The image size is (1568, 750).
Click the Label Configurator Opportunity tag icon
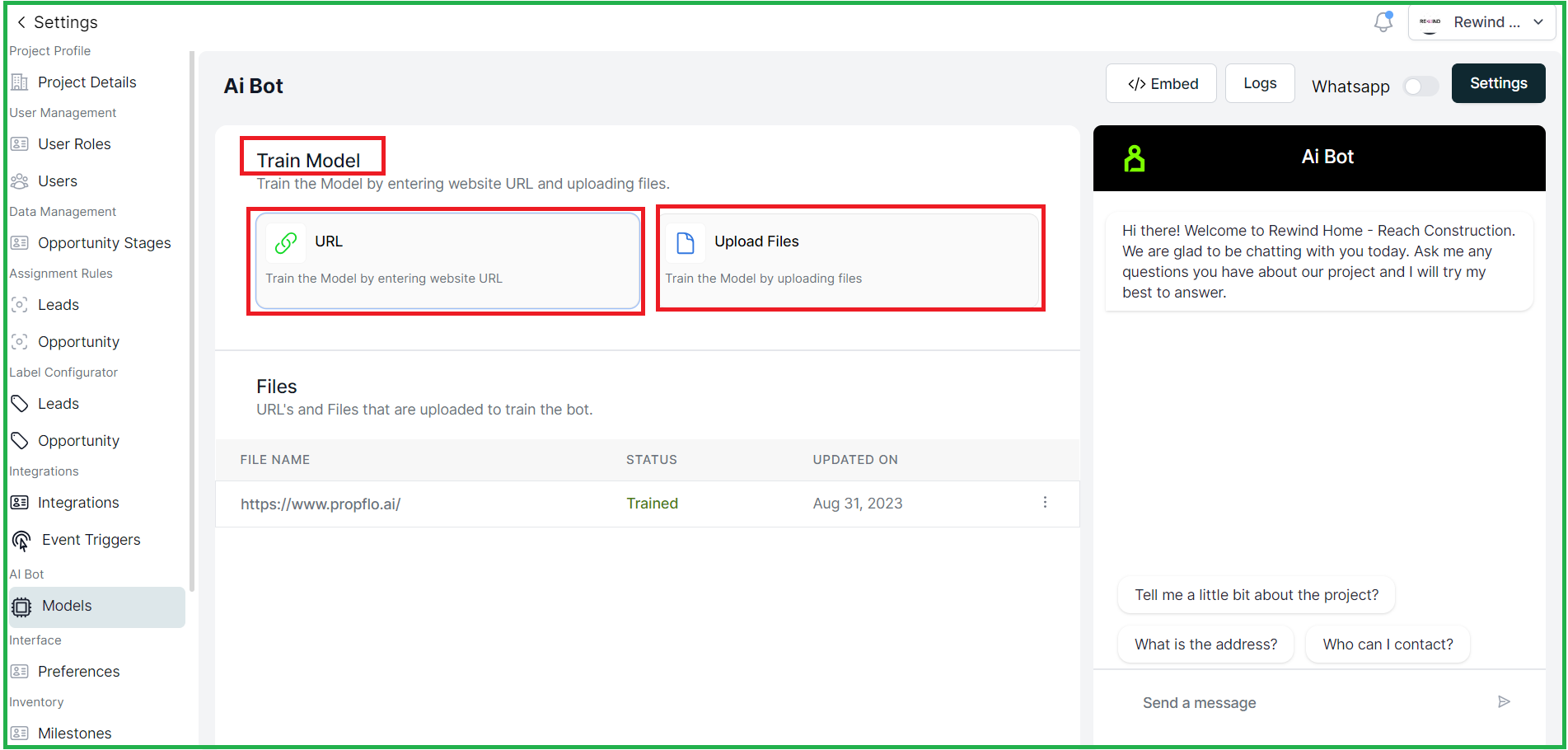[x=20, y=441]
